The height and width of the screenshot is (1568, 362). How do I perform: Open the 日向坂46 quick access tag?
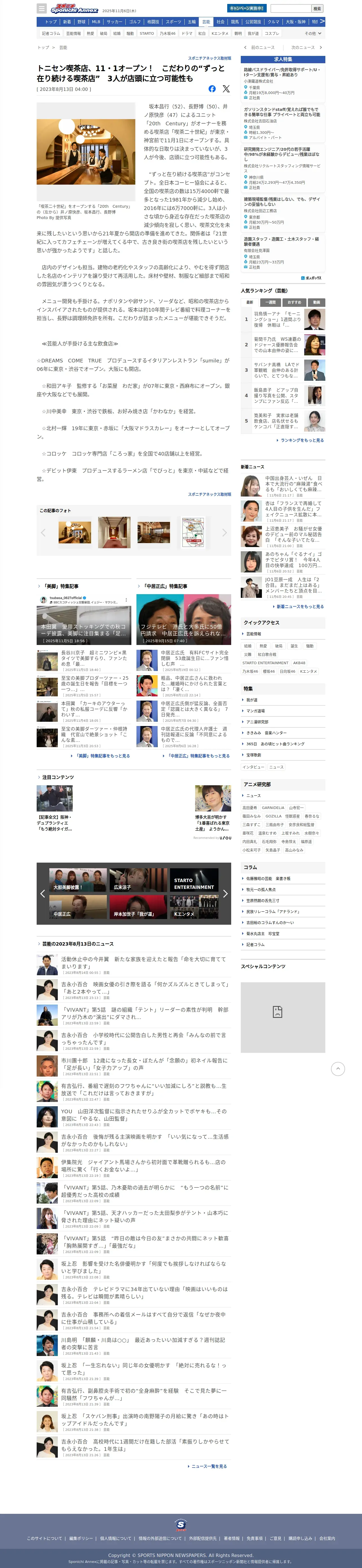(x=287, y=672)
